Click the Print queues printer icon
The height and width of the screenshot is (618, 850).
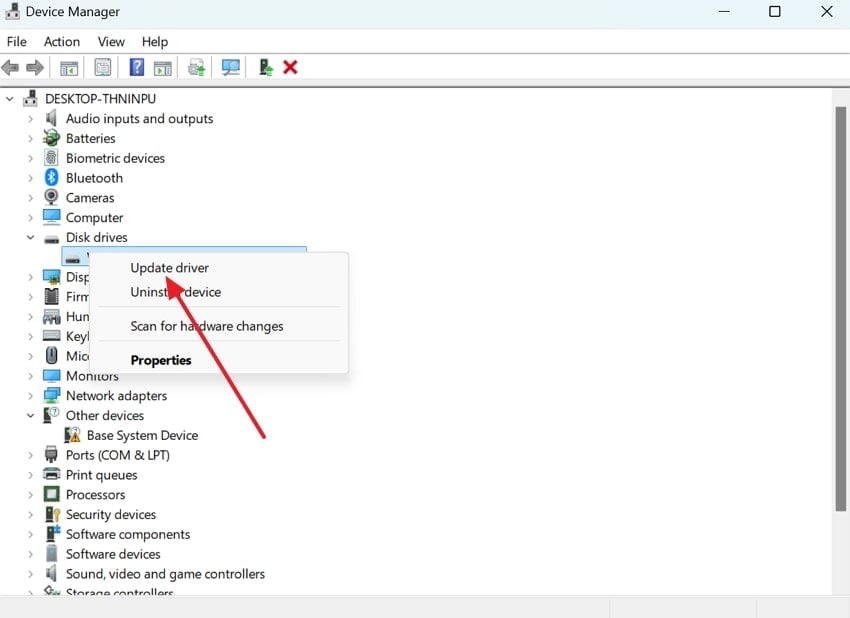coord(51,474)
